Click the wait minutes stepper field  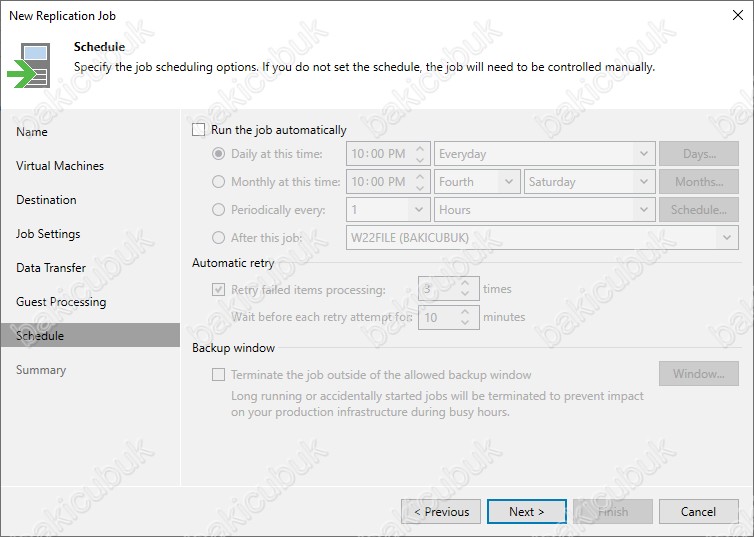tap(449, 317)
